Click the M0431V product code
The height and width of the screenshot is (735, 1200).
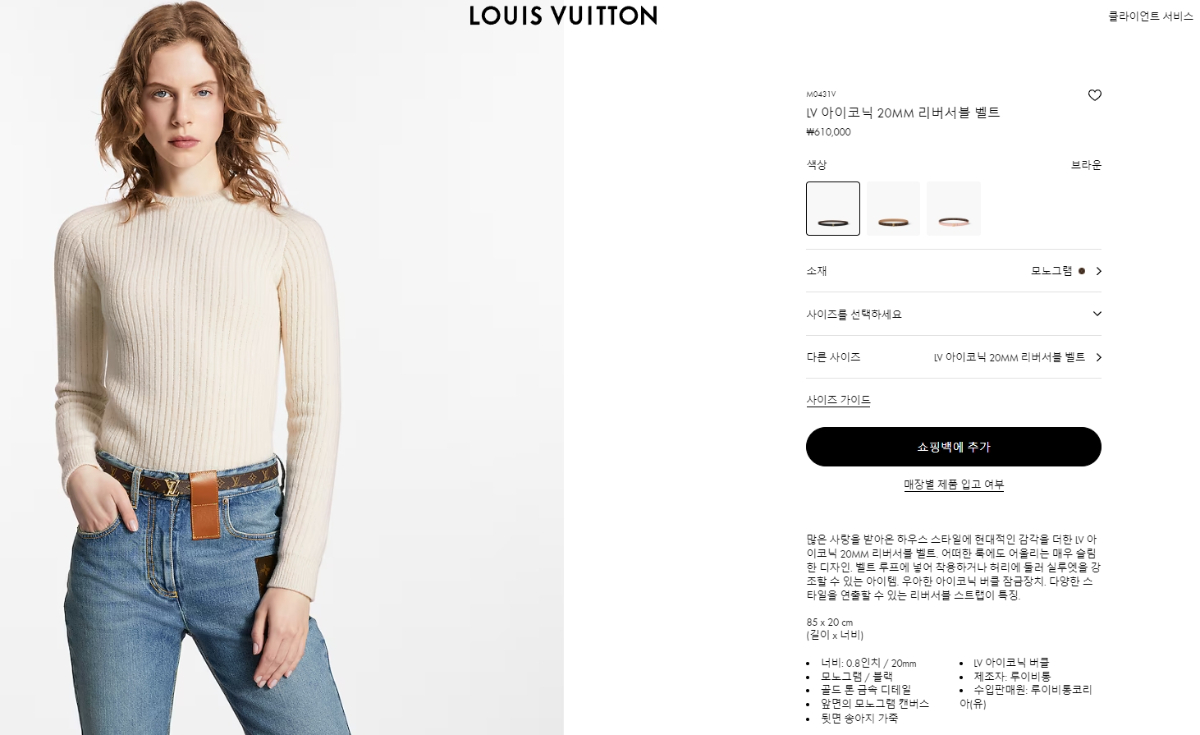coord(821,94)
